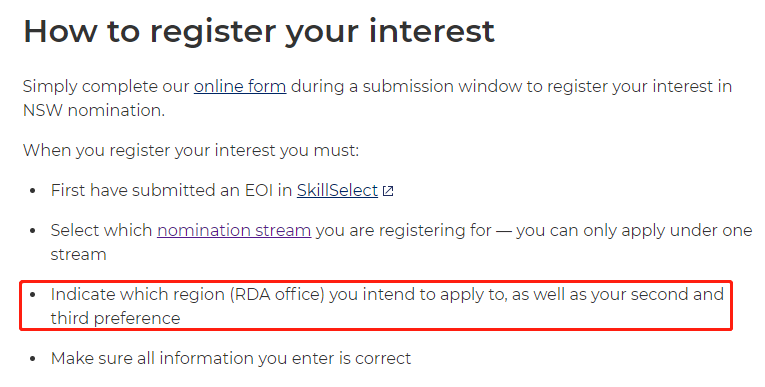Click the words NSW nomination in the paragraph
Screen dimensions: 765x387
[93, 110]
